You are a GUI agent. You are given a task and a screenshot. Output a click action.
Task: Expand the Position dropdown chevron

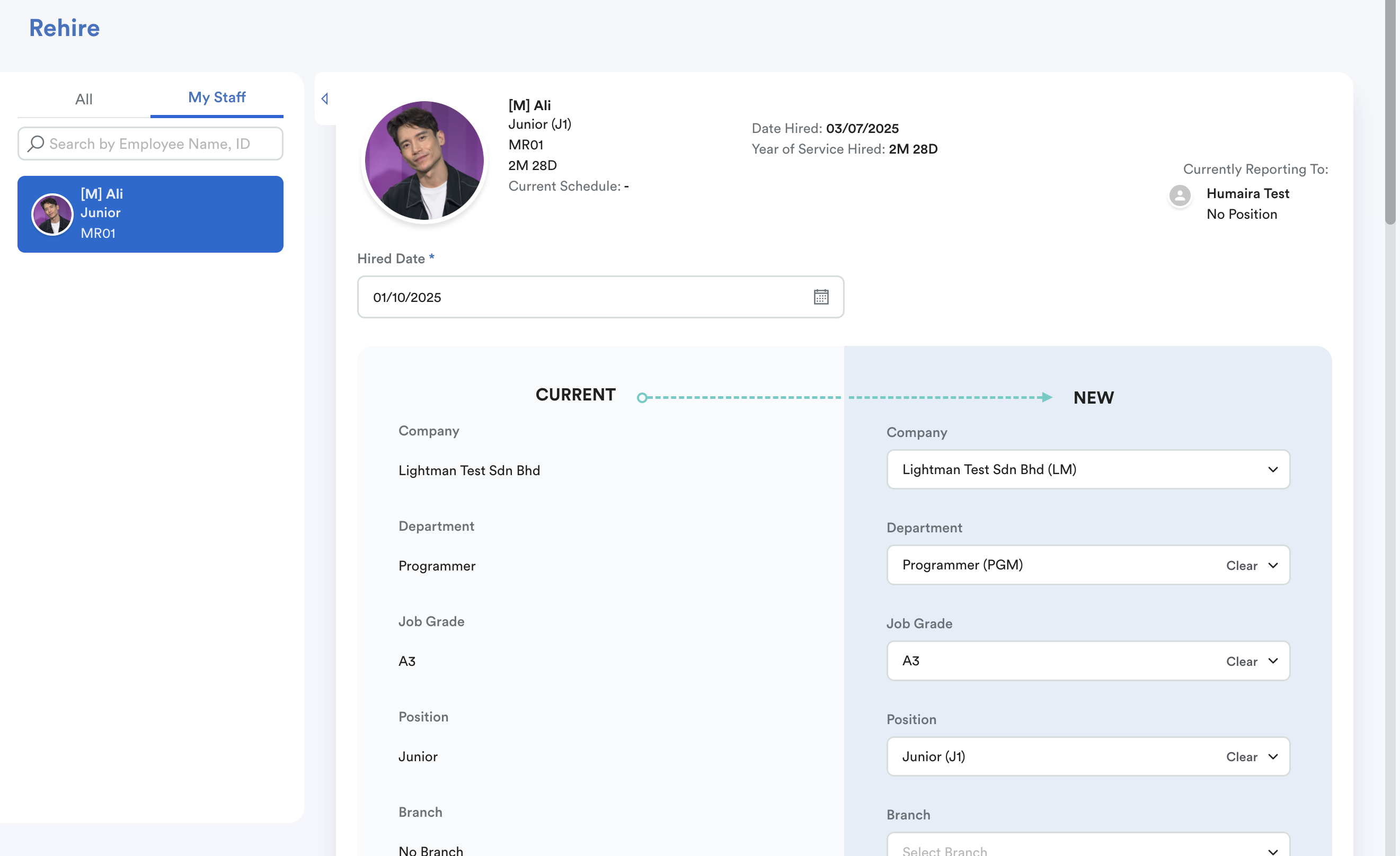[x=1272, y=756]
